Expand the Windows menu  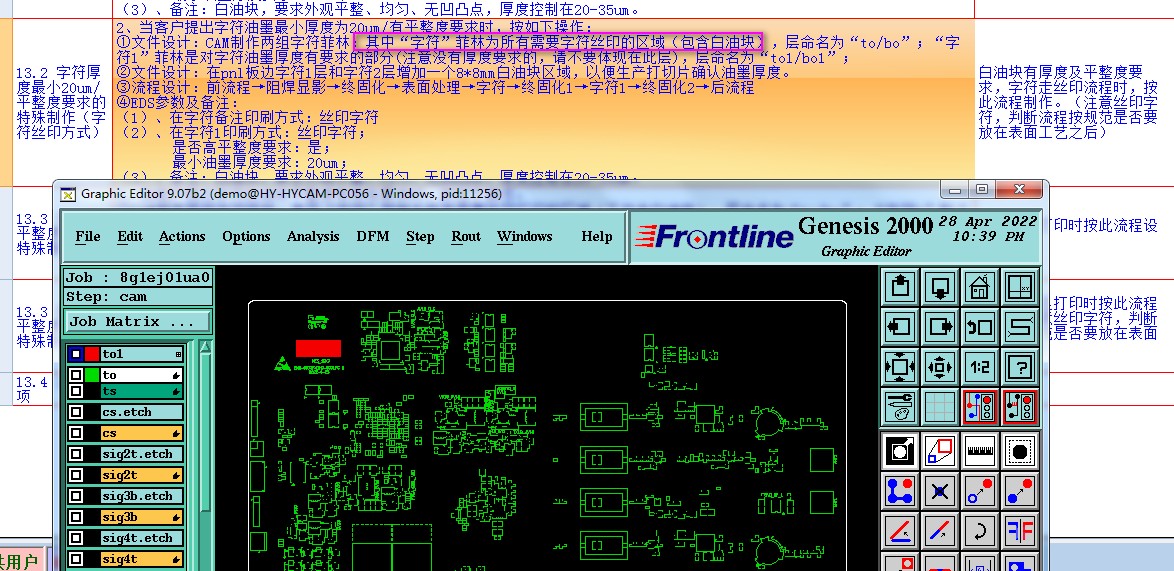click(x=524, y=236)
